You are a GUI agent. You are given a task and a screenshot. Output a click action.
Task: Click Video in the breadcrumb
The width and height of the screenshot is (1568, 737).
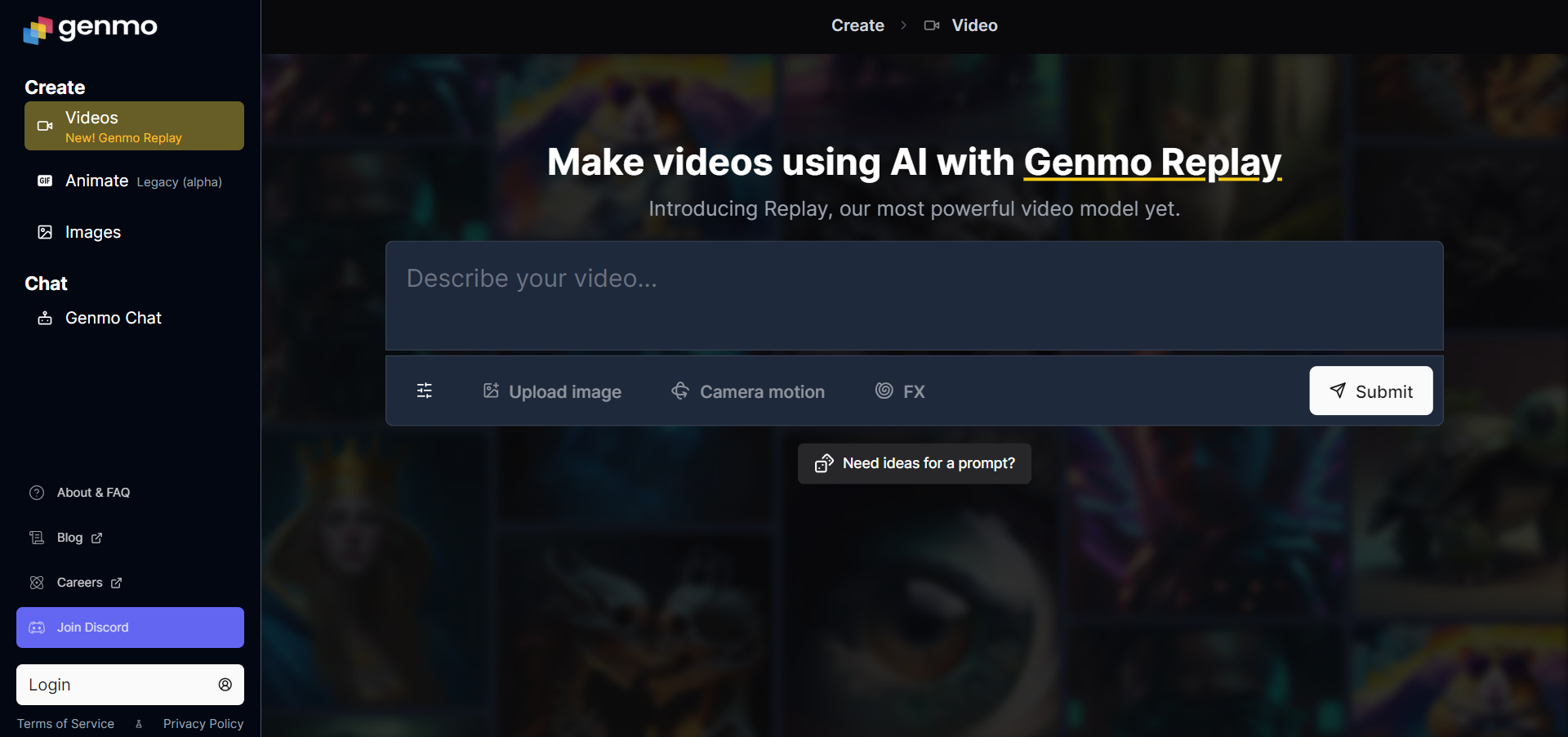tap(975, 25)
